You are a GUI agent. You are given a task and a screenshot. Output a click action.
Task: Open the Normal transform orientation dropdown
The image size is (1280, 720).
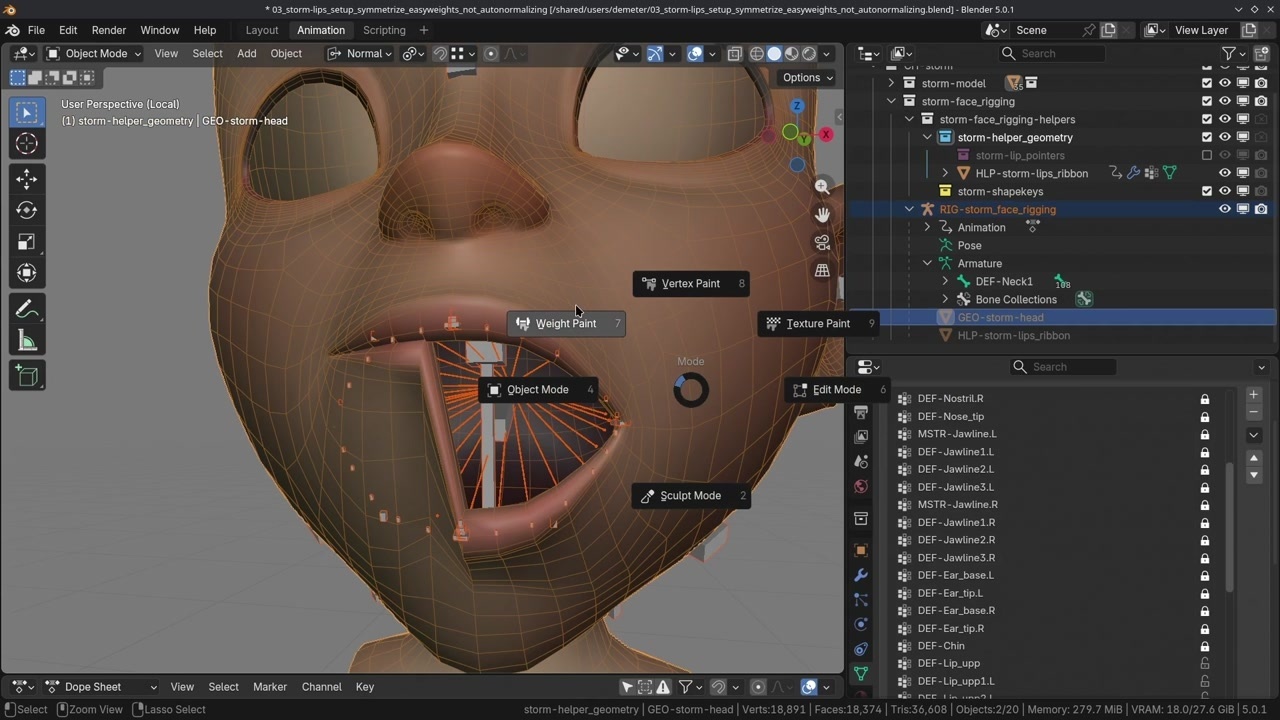(x=362, y=54)
